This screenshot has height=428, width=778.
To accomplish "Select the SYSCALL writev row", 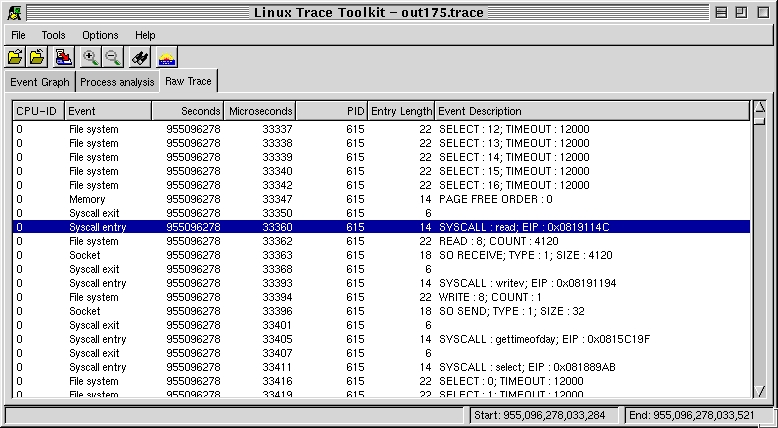I will click(x=381, y=283).
